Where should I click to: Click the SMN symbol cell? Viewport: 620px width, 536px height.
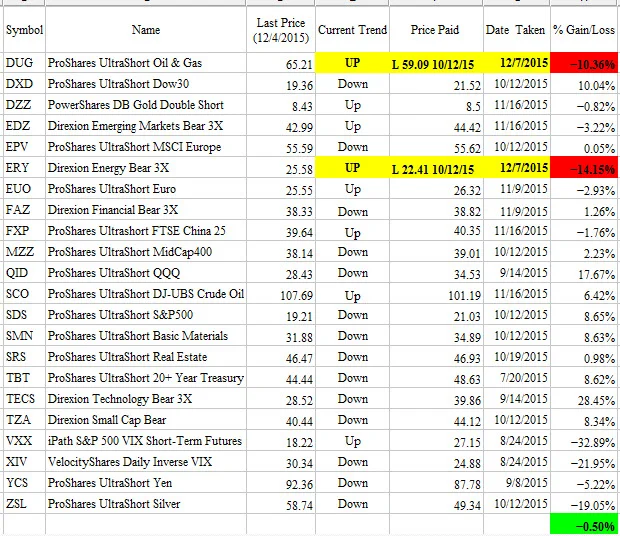tap(24, 335)
